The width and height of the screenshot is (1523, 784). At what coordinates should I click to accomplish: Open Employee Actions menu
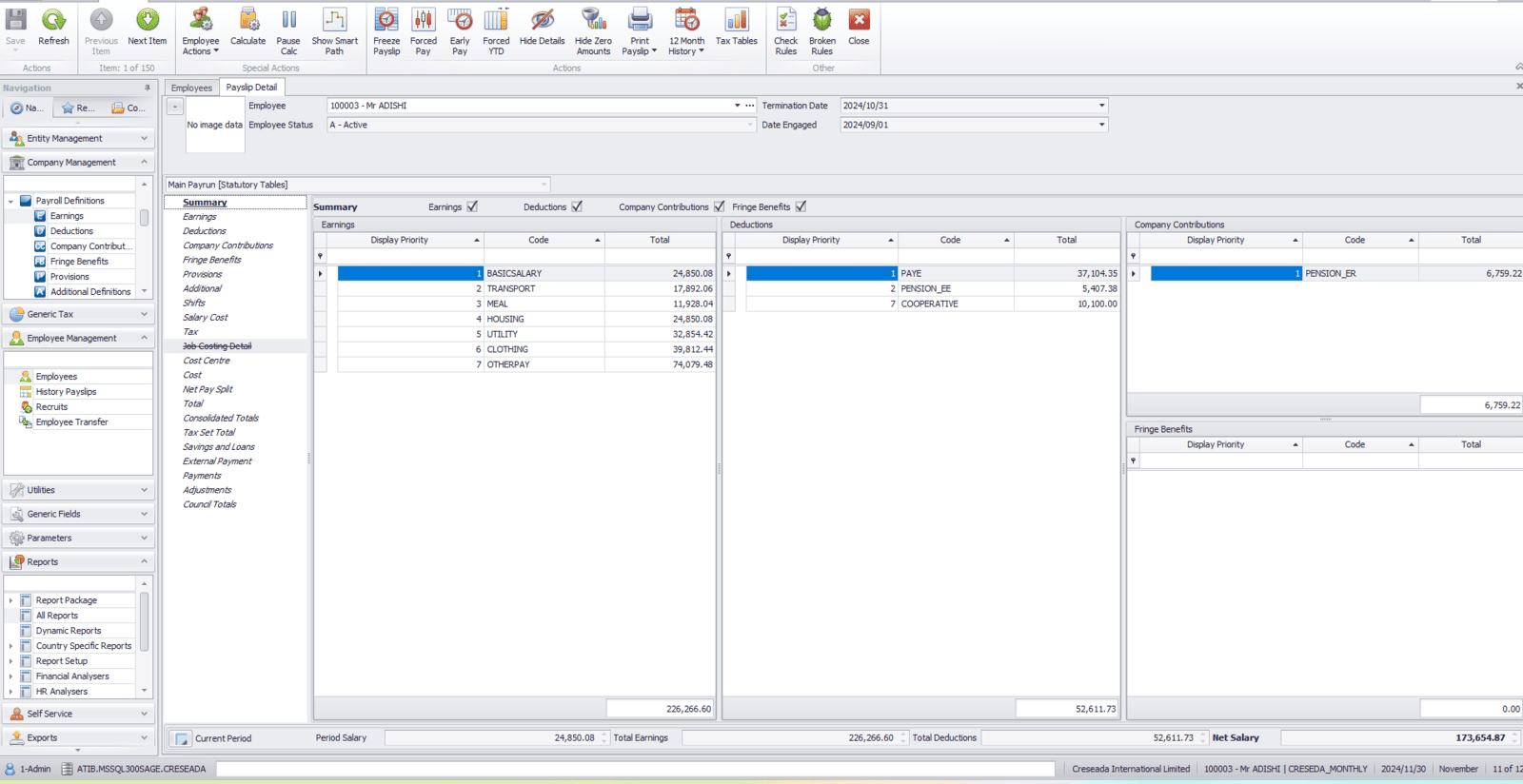pos(200,32)
